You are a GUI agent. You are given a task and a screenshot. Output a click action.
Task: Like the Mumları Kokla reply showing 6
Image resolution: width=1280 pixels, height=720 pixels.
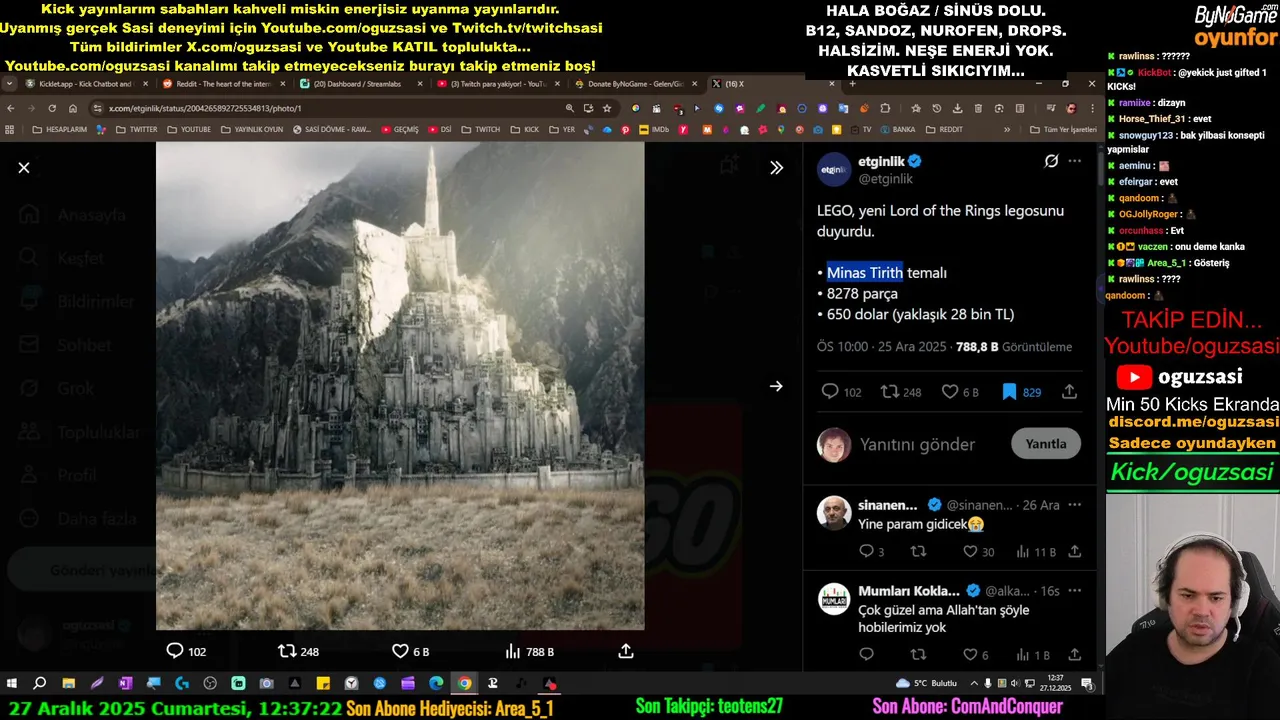[x=976, y=655]
